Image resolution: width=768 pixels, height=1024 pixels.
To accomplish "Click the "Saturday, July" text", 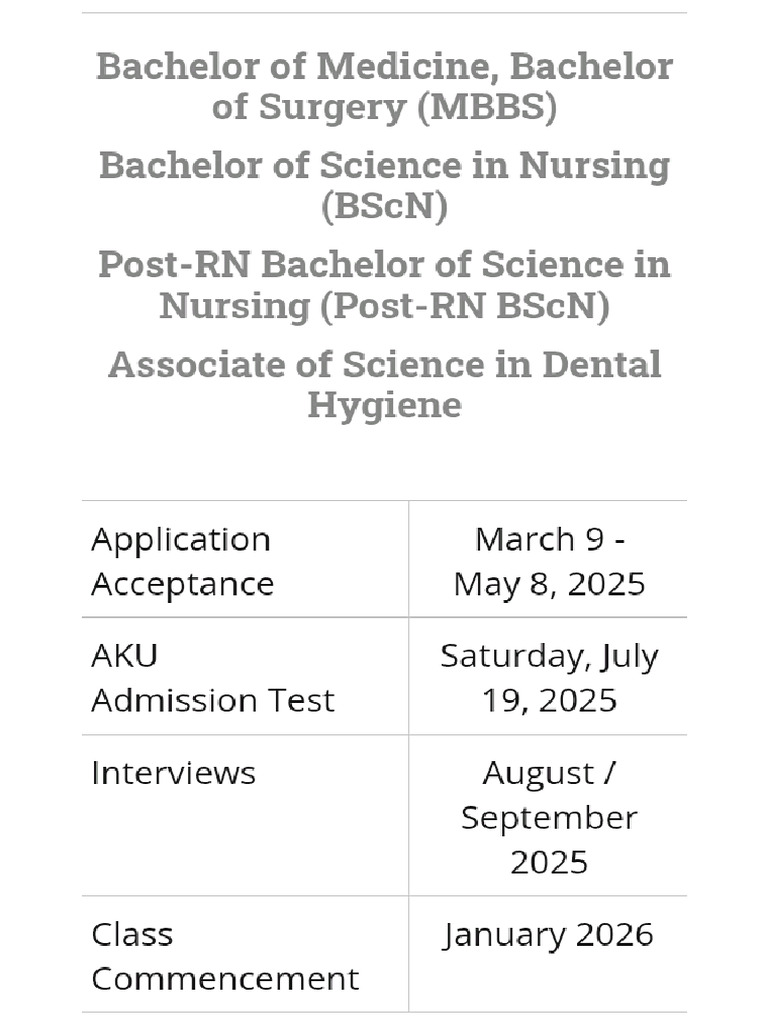I will (549, 656).
